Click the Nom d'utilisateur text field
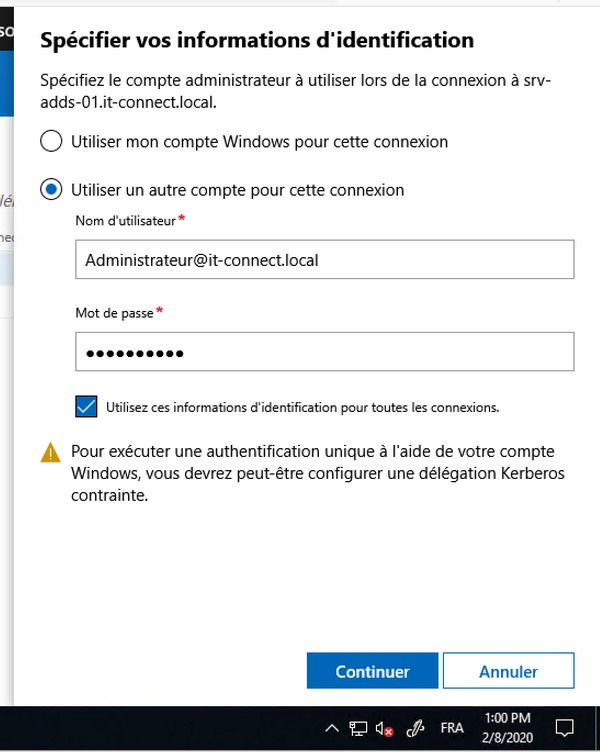 (324, 260)
